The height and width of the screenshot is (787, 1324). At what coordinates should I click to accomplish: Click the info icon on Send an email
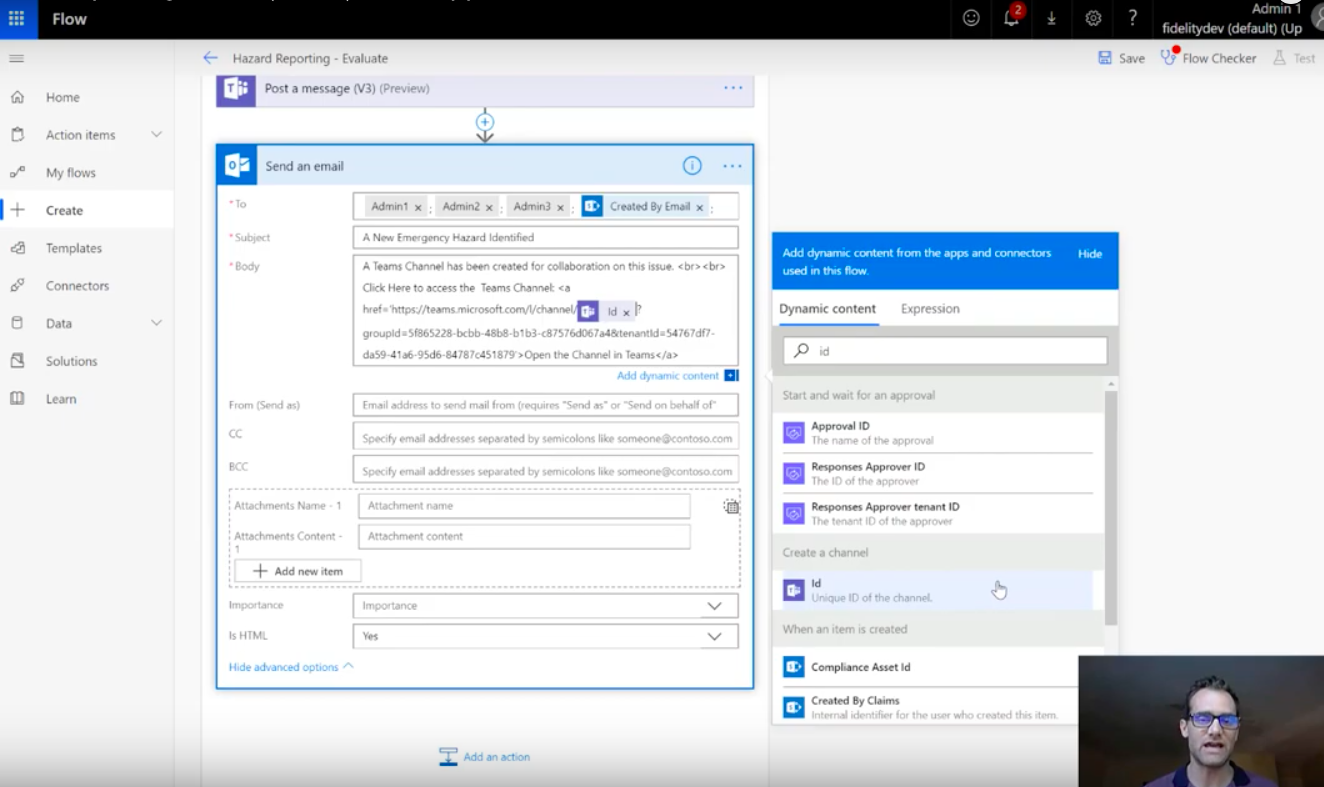pyautogui.click(x=692, y=166)
